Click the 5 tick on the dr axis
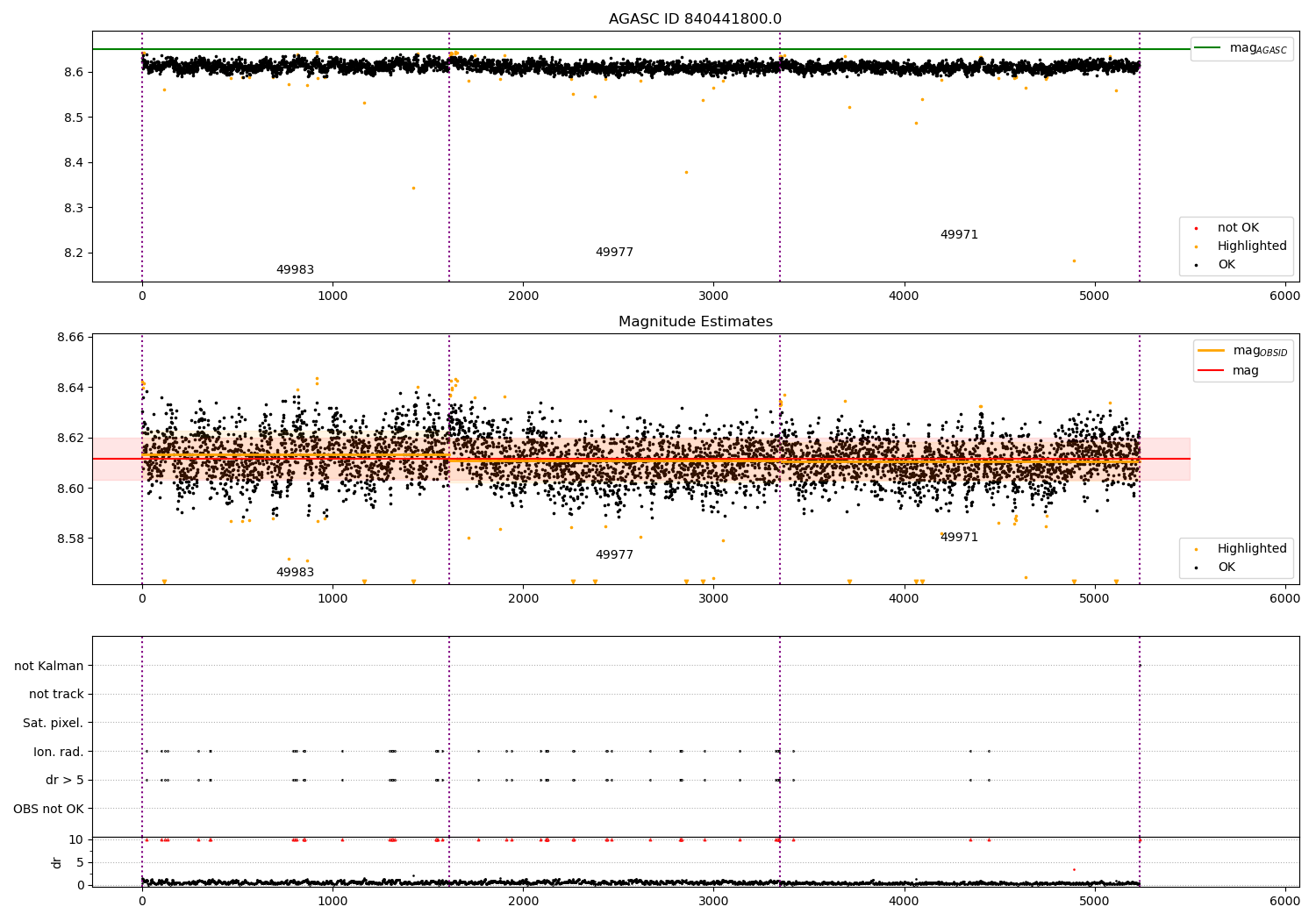 coord(81,862)
